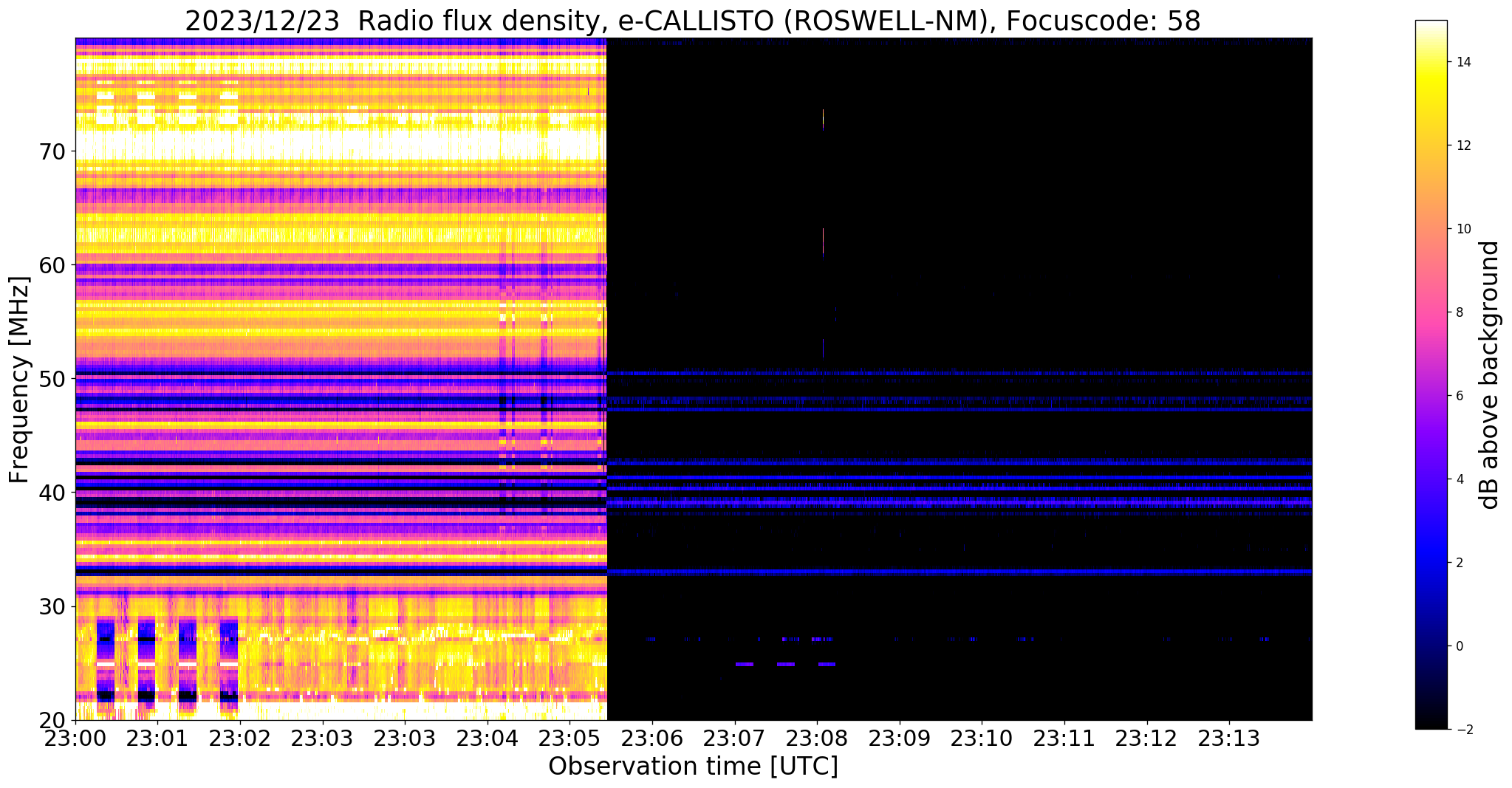
Task: Click the 23:09 time tick label
Action: coord(900,739)
